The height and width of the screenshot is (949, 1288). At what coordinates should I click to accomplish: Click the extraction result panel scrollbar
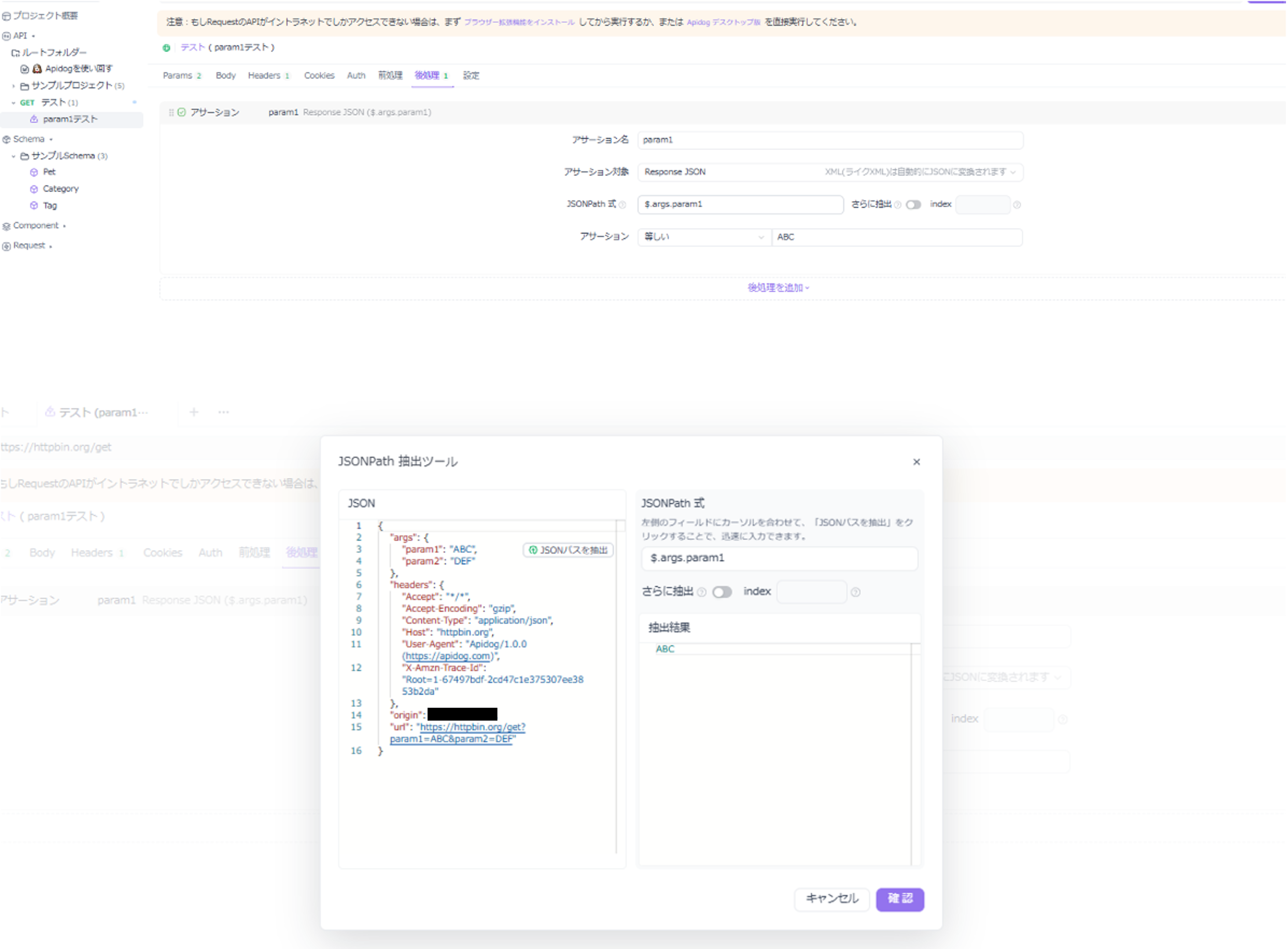(915, 753)
